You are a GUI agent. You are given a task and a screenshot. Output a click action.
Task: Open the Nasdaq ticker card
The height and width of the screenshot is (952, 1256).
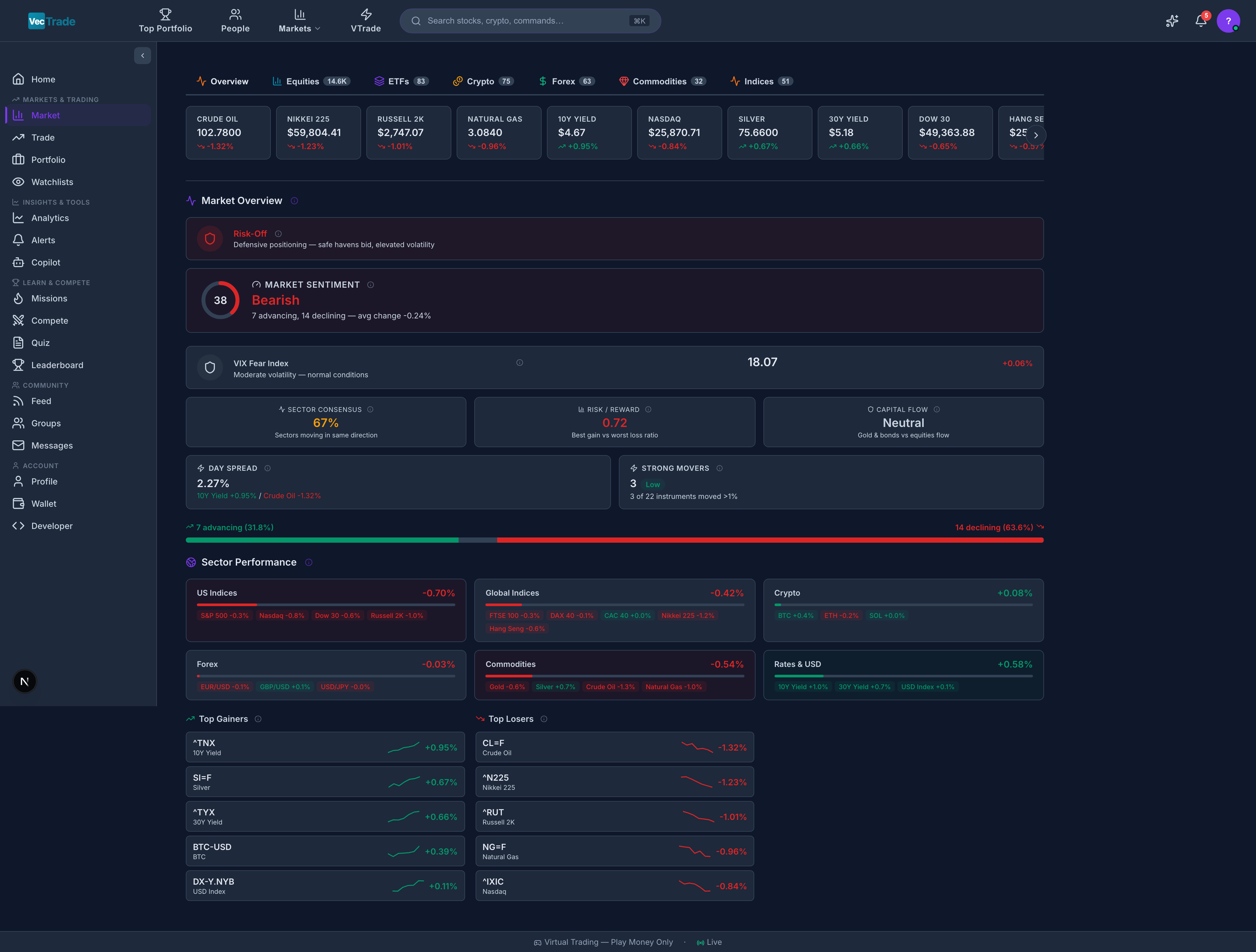click(x=680, y=133)
